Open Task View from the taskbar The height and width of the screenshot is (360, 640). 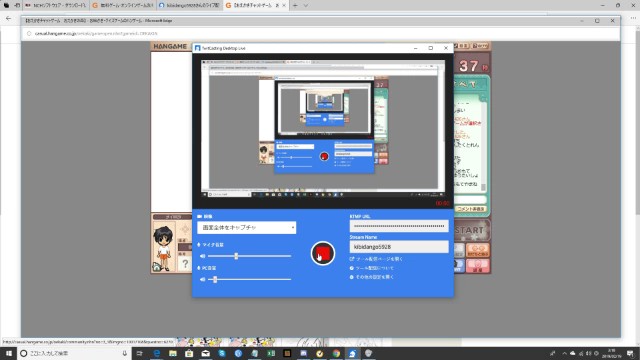pos(140,353)
